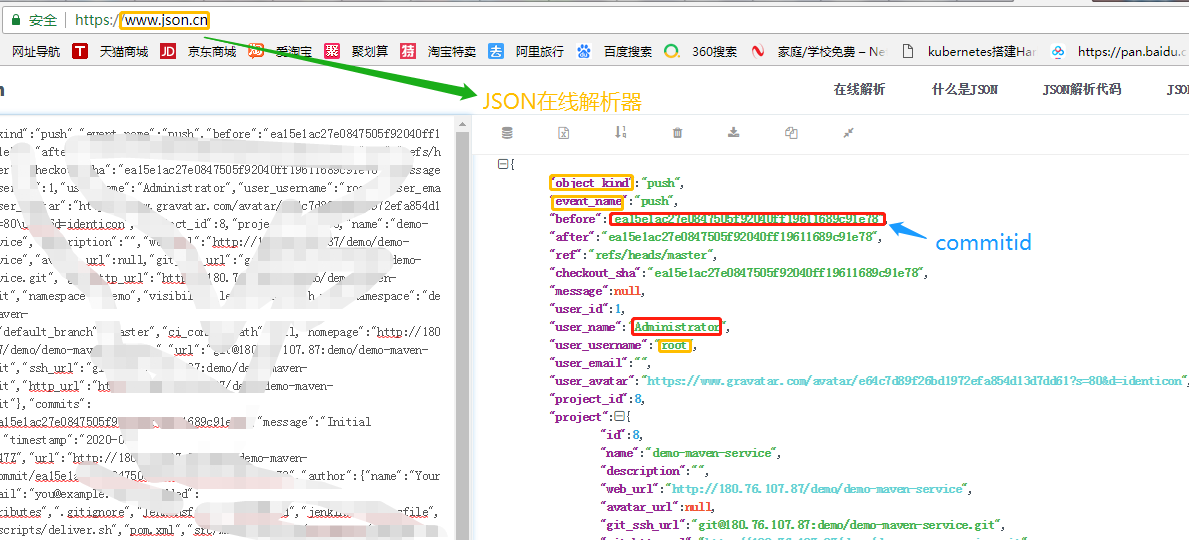
Task: Click the "message" null value
Action: pyautogui.click(x=629, y=290)
